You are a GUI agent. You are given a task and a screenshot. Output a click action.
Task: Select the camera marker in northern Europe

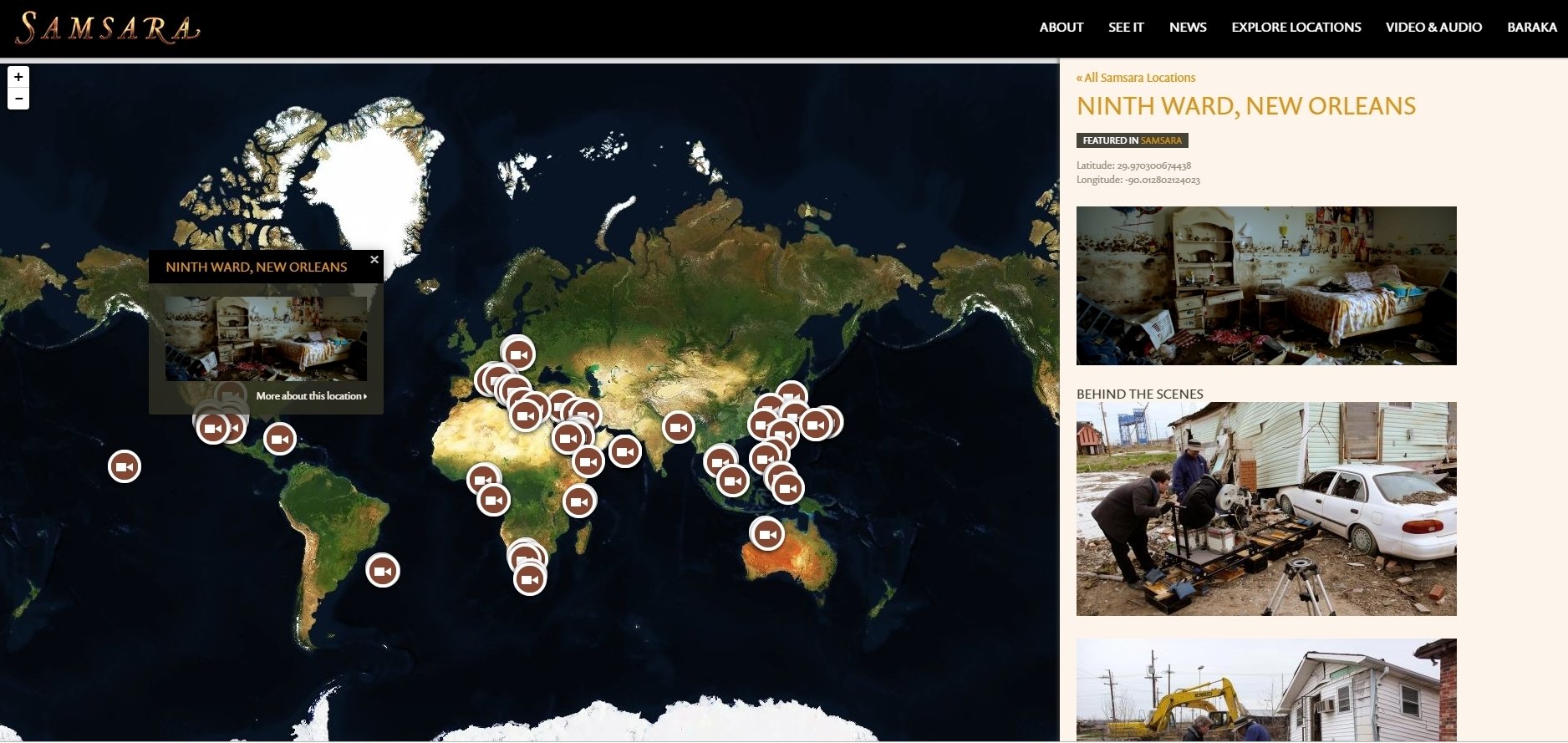(518, 354)
